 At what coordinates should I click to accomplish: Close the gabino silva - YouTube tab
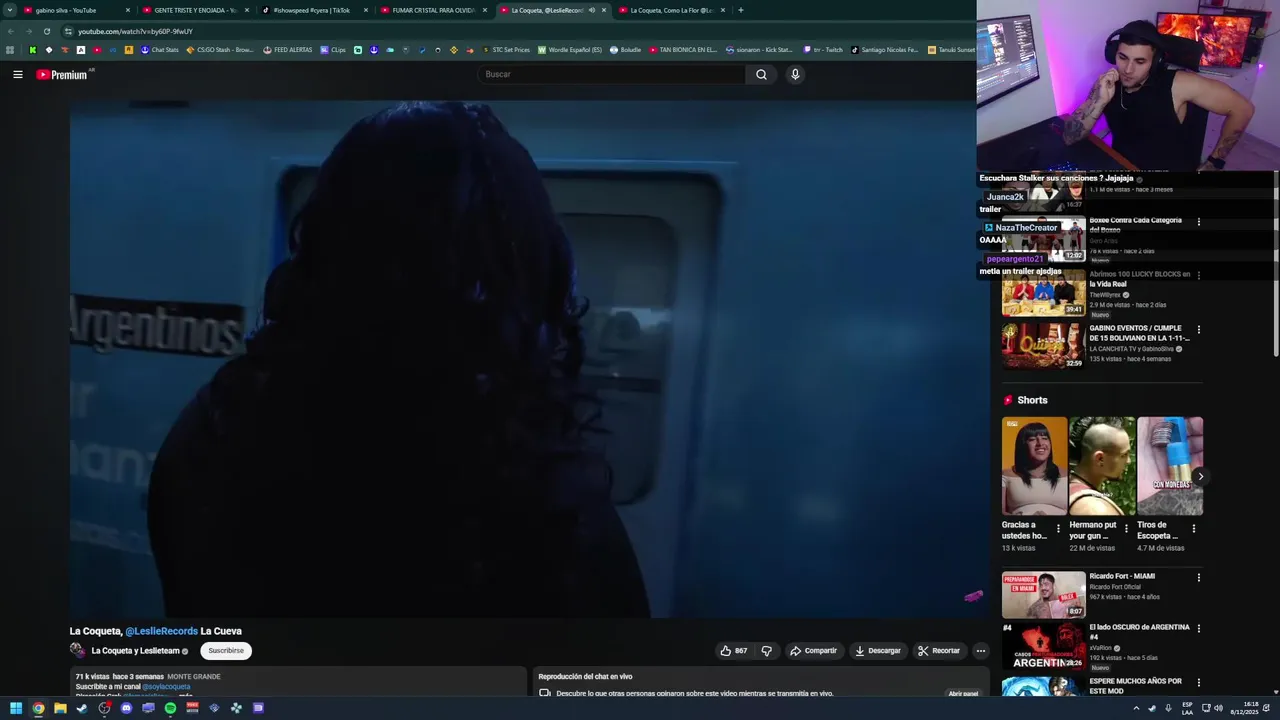click(x=128, y=10)
